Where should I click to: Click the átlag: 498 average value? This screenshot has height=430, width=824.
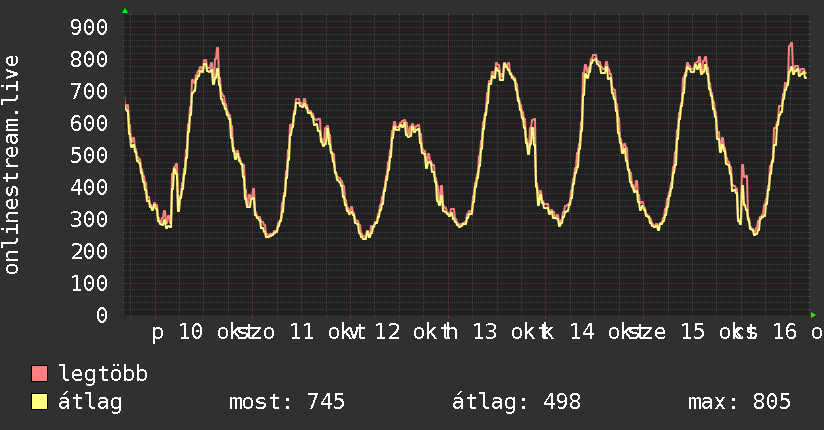click(x=517, y=402)
